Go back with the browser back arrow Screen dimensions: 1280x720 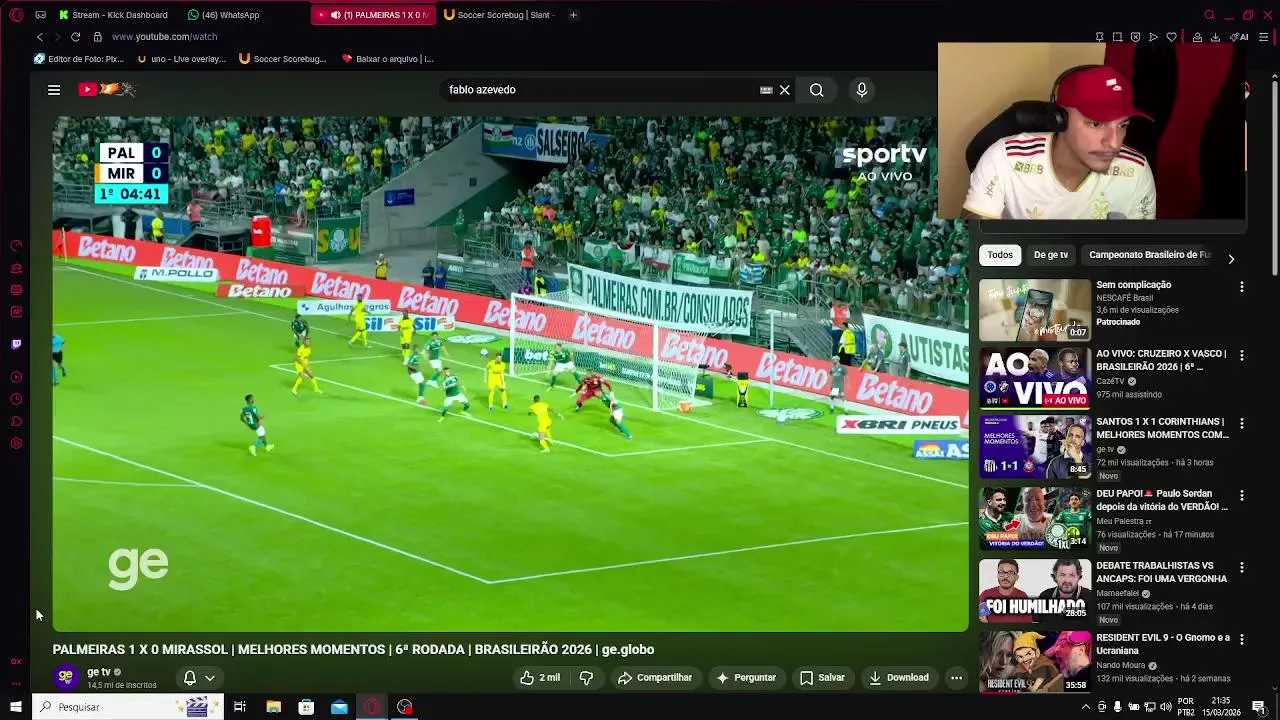coord(40,37)
